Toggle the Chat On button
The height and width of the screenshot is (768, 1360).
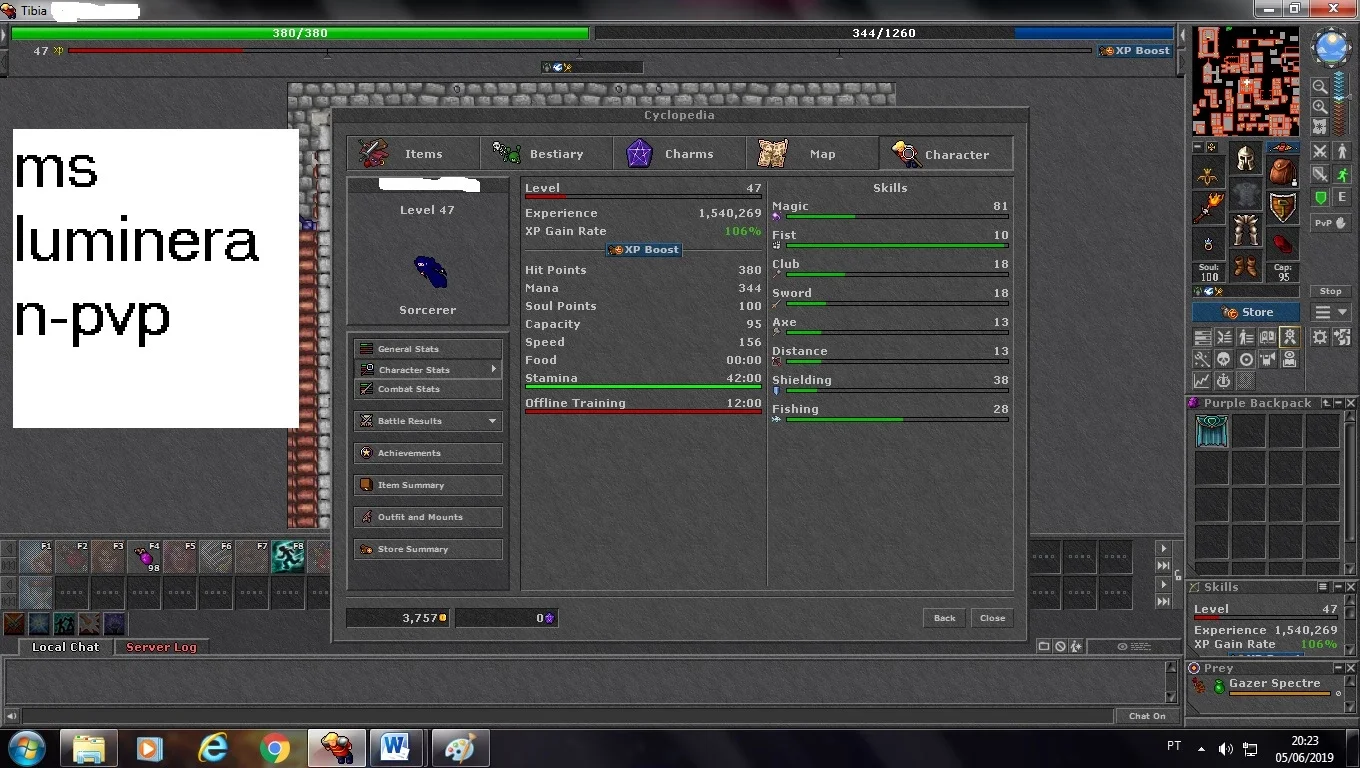point(1147,716)
